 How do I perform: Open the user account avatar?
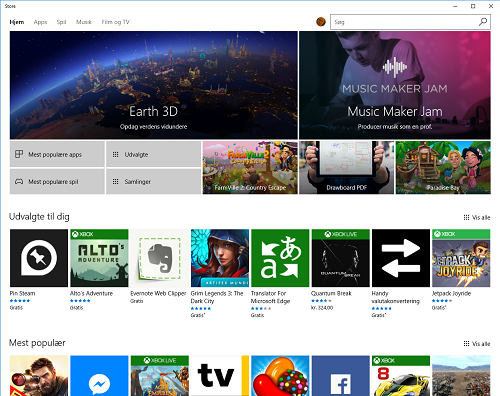click(321, 22)
